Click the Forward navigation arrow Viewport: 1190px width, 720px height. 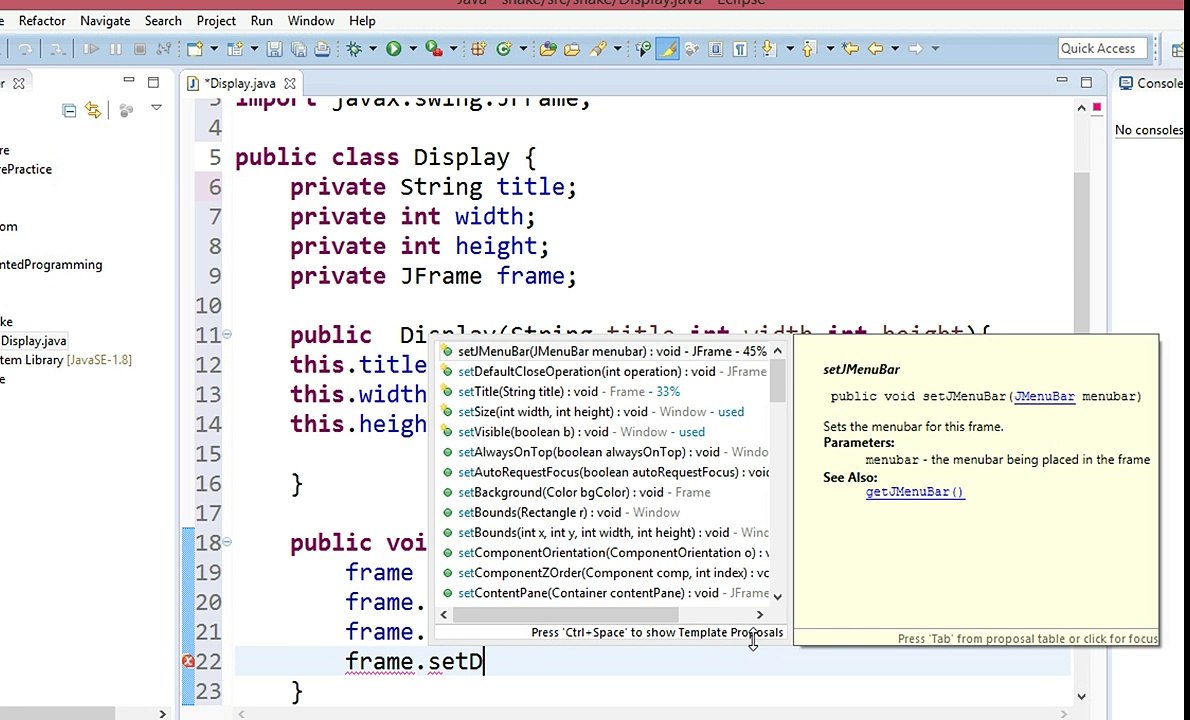(x=916, y=49)
